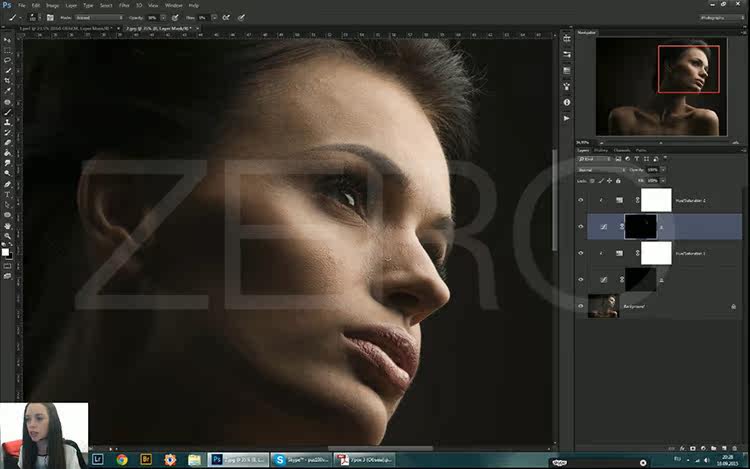Toggle layer filtering on/off switch

(x=665, y=158)
